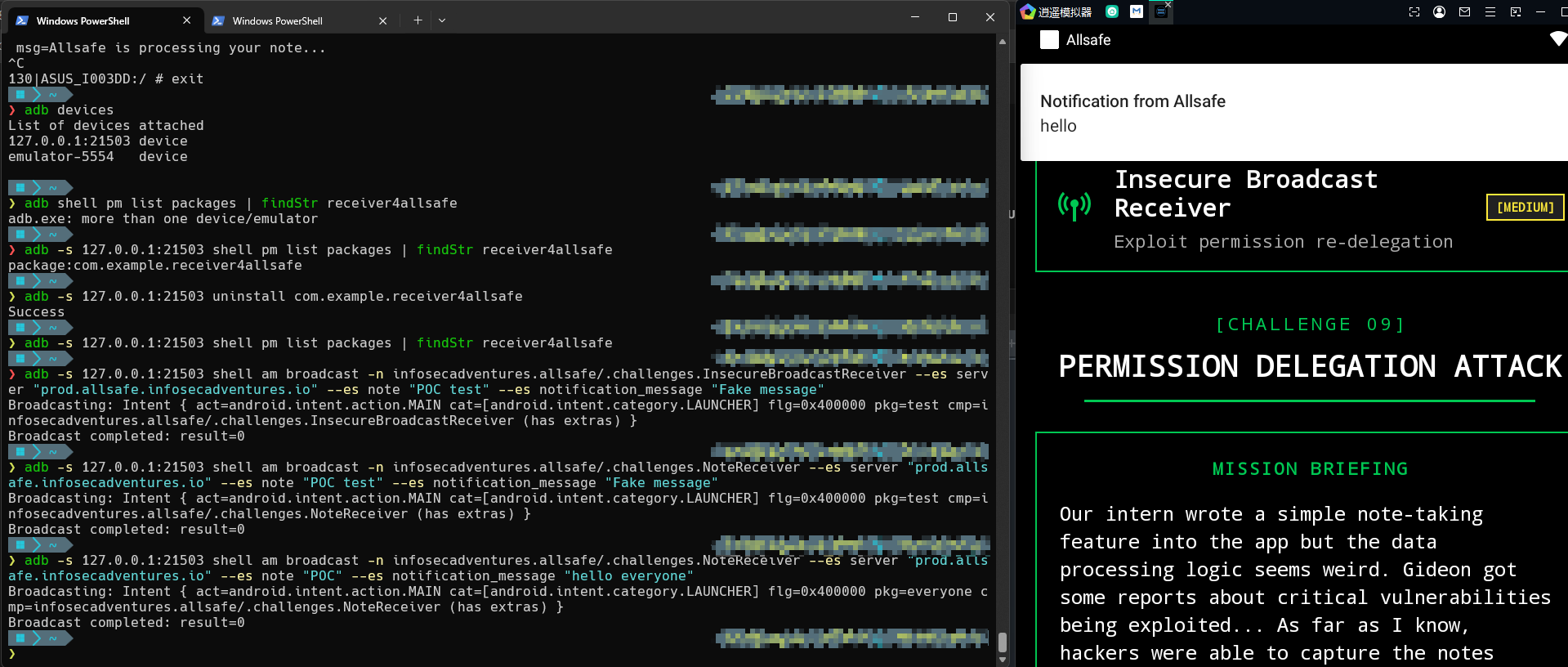Click the MEDIUM difficulty badge
Screen dimensions: 1568x667
[1525, 208]
